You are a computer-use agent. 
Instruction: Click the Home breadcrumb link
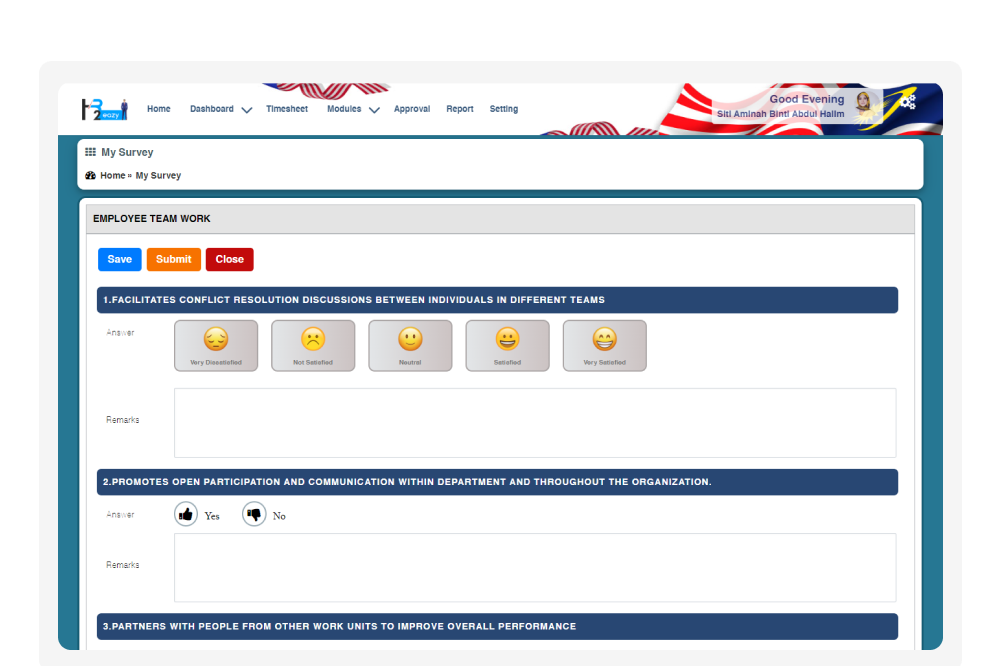point(113,175)
